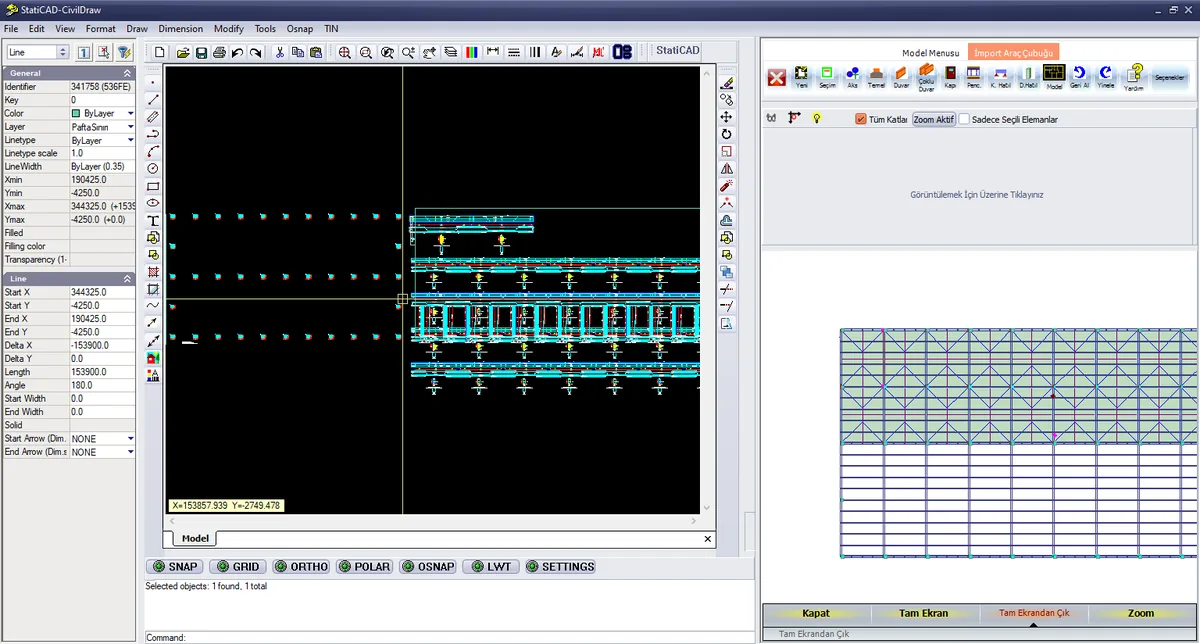Uncheck the Tüm Katlar checkbox
Screen dimensions: 1200x644
pos(861,119)
